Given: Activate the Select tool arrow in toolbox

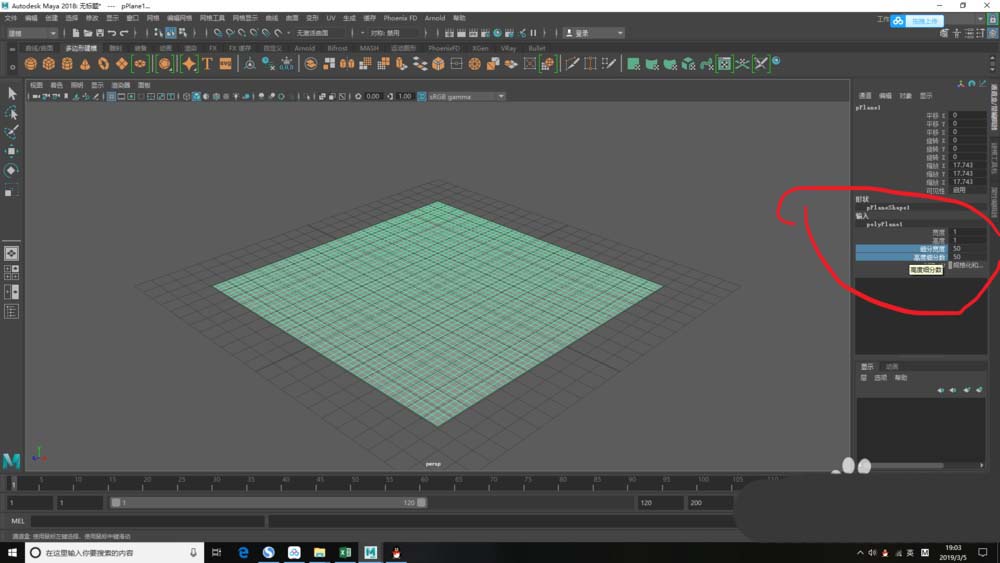Looking at the screenshot, I should click(x=12, y=93).
